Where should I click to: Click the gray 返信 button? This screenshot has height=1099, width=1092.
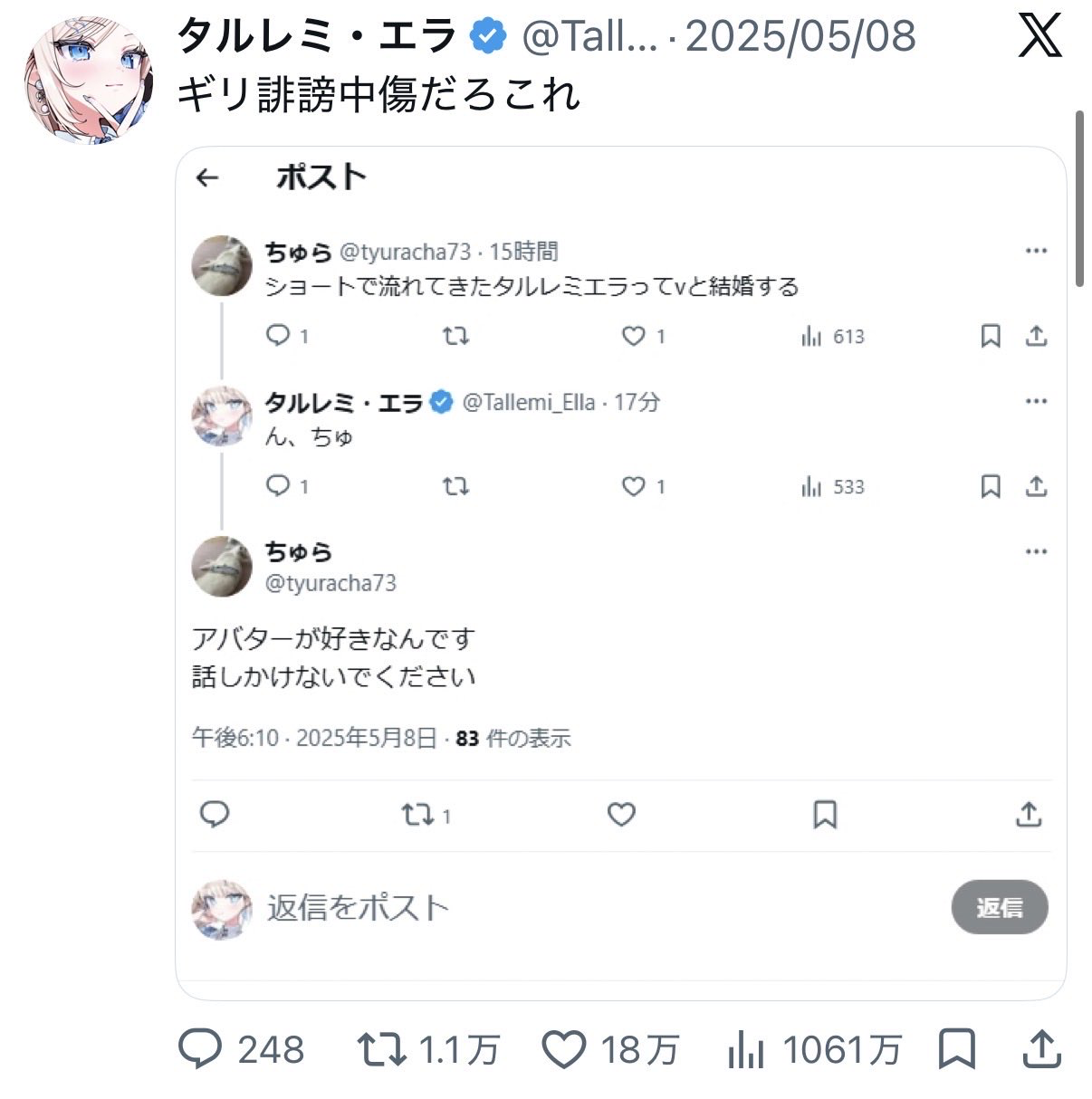(1000, 907)
